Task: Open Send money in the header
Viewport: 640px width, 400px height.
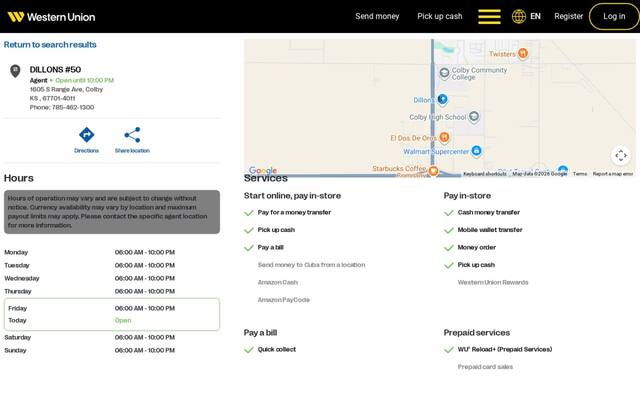Action: click(377, 16)
